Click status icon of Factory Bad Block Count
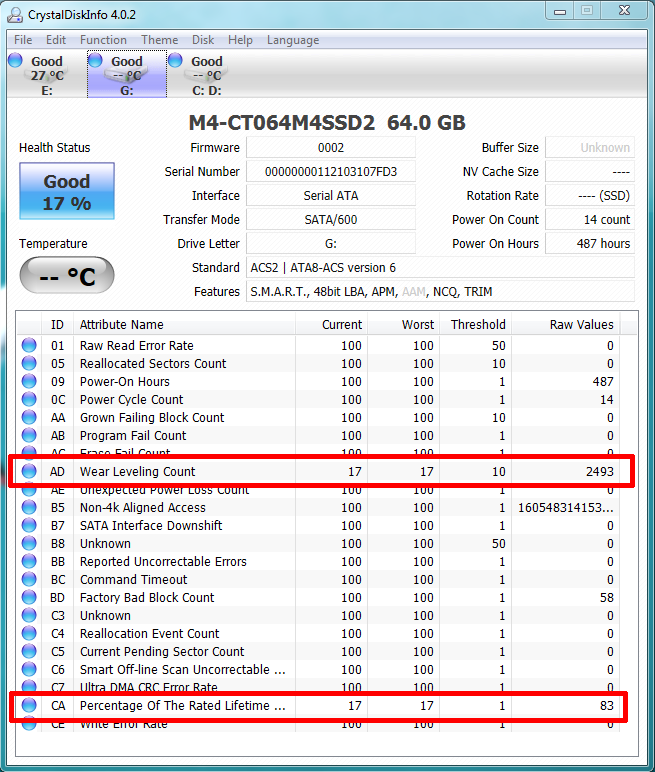 pos(29,597)
